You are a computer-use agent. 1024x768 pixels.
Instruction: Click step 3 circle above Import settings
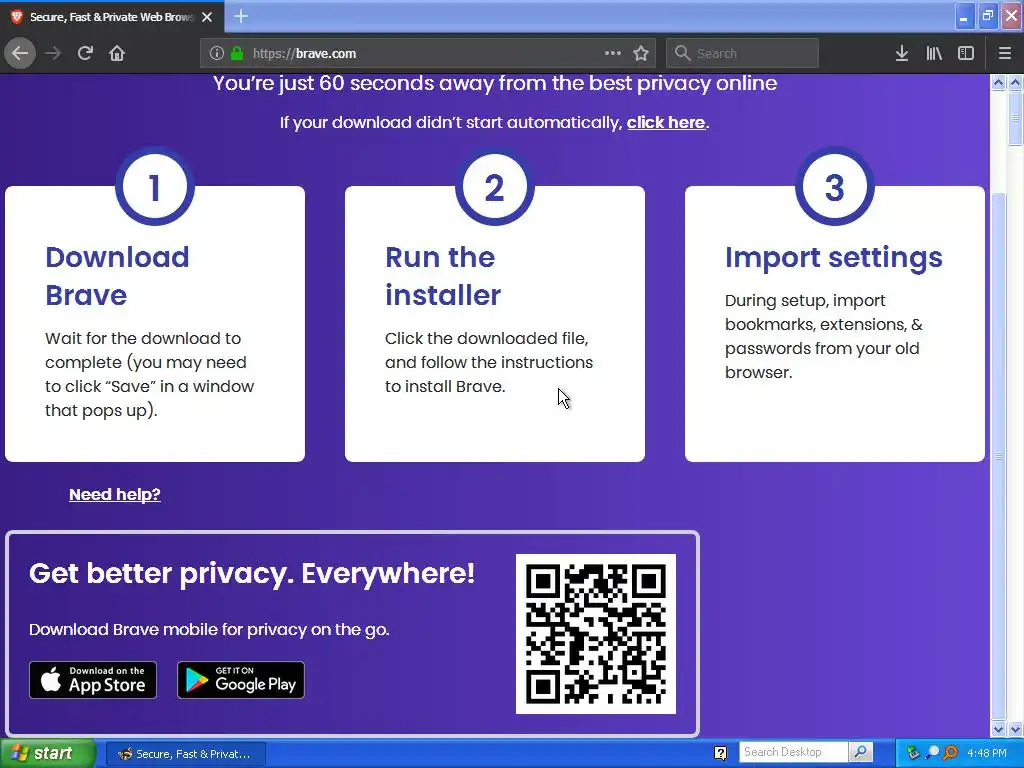click(835, 187)
